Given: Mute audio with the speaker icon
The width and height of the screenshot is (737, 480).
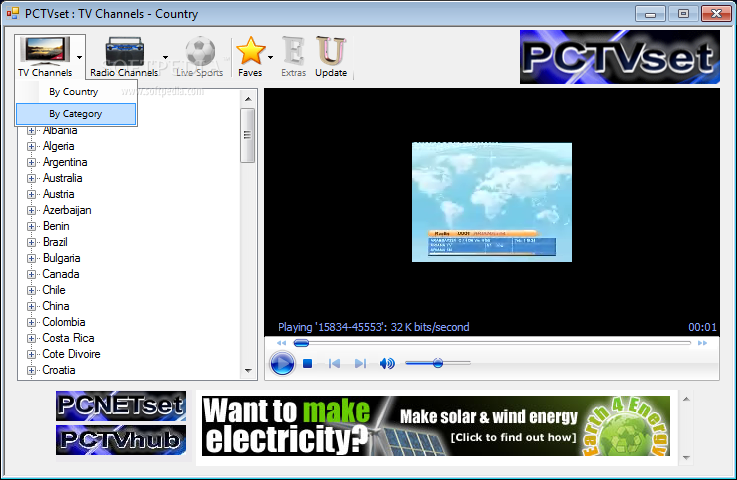Looking at the screenshot, I should (387, 363).
